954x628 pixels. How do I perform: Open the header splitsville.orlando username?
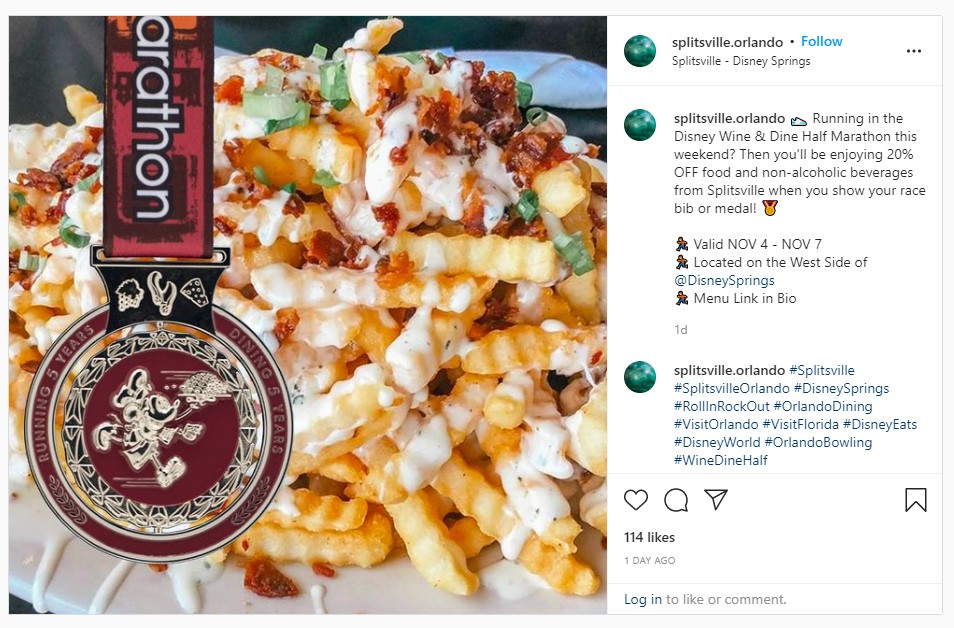(x=727, y=42)
